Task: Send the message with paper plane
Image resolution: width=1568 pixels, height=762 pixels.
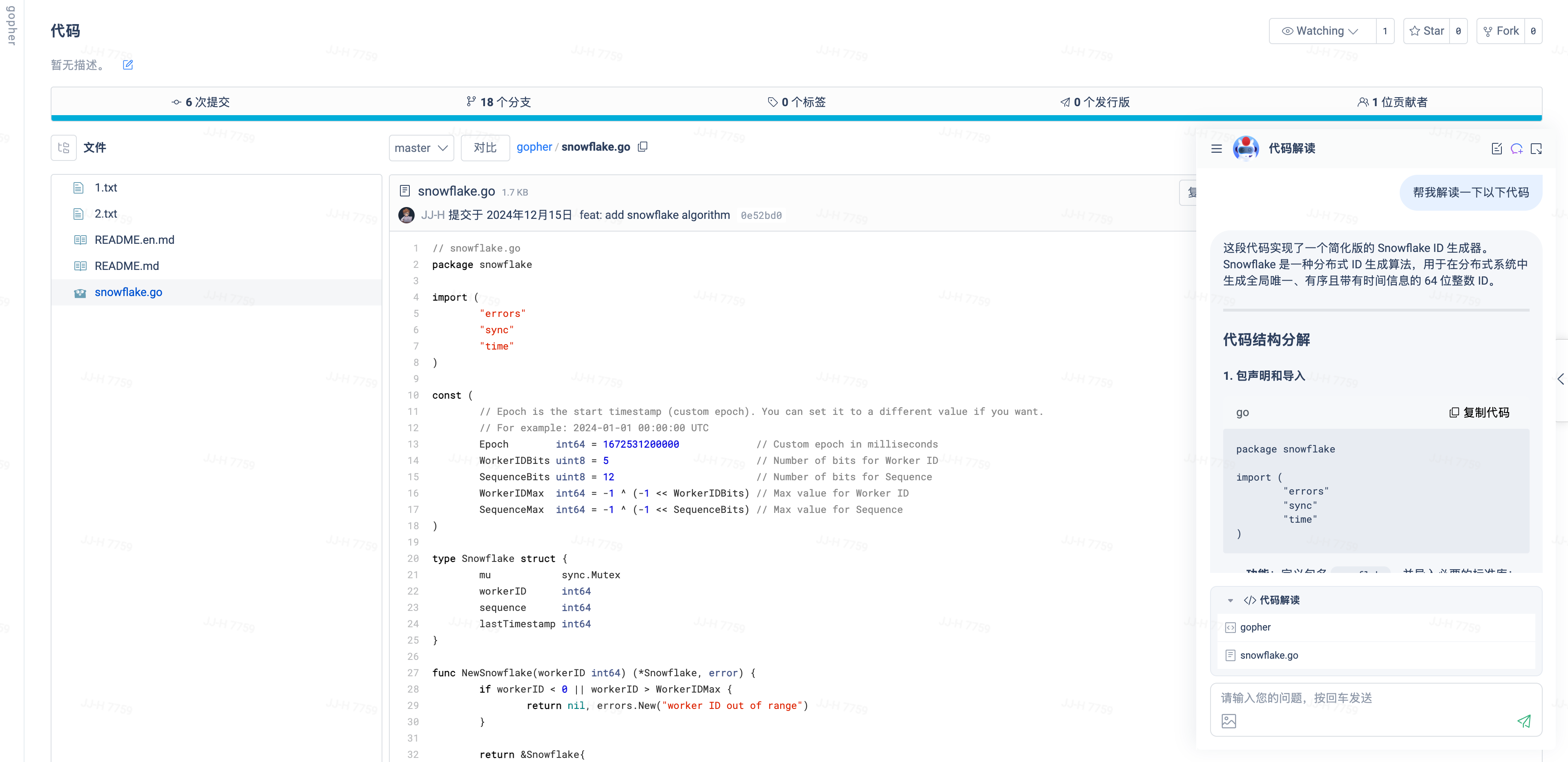Action: (1524, 721)
